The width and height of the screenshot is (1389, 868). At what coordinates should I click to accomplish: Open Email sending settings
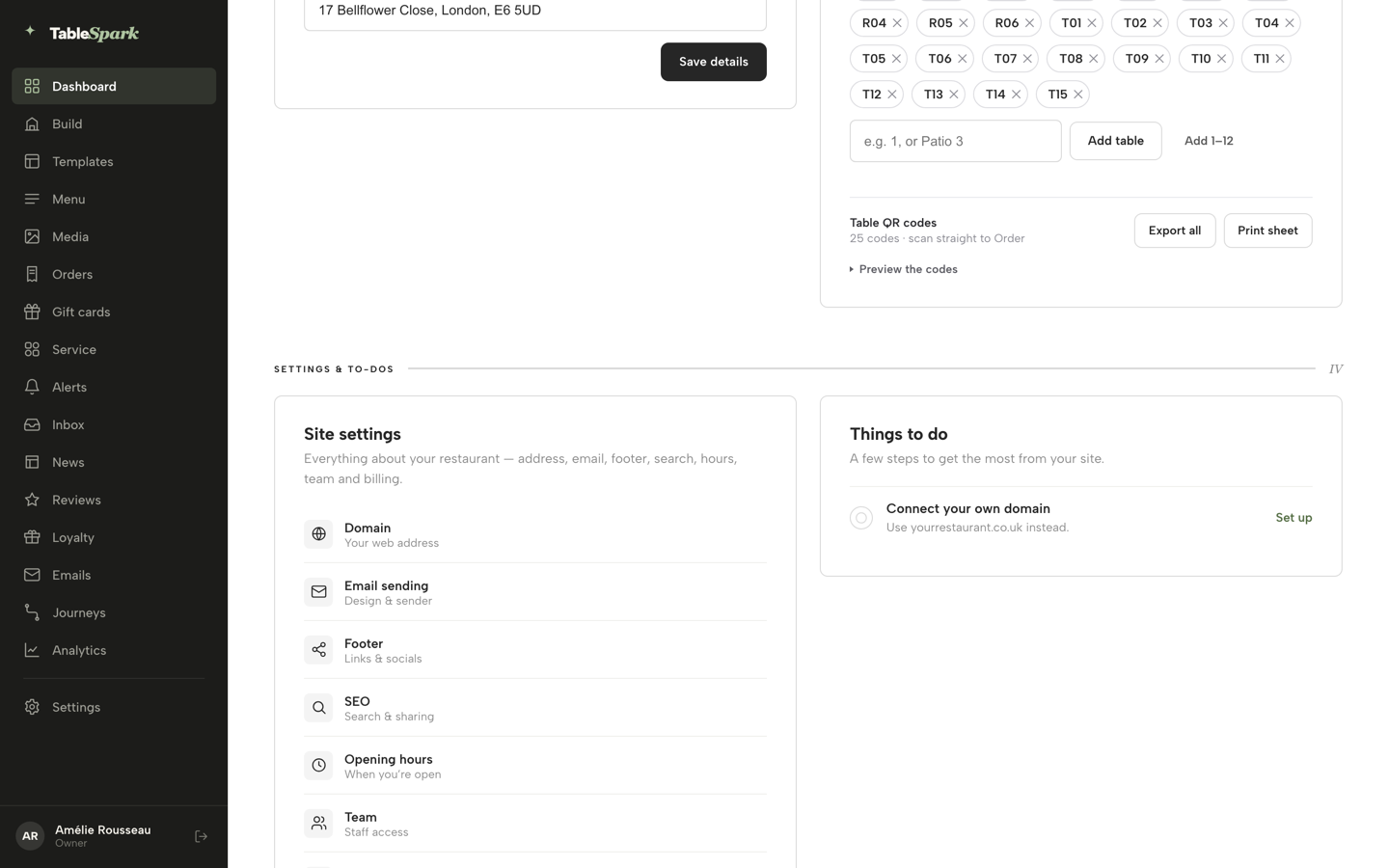[535, 592]
